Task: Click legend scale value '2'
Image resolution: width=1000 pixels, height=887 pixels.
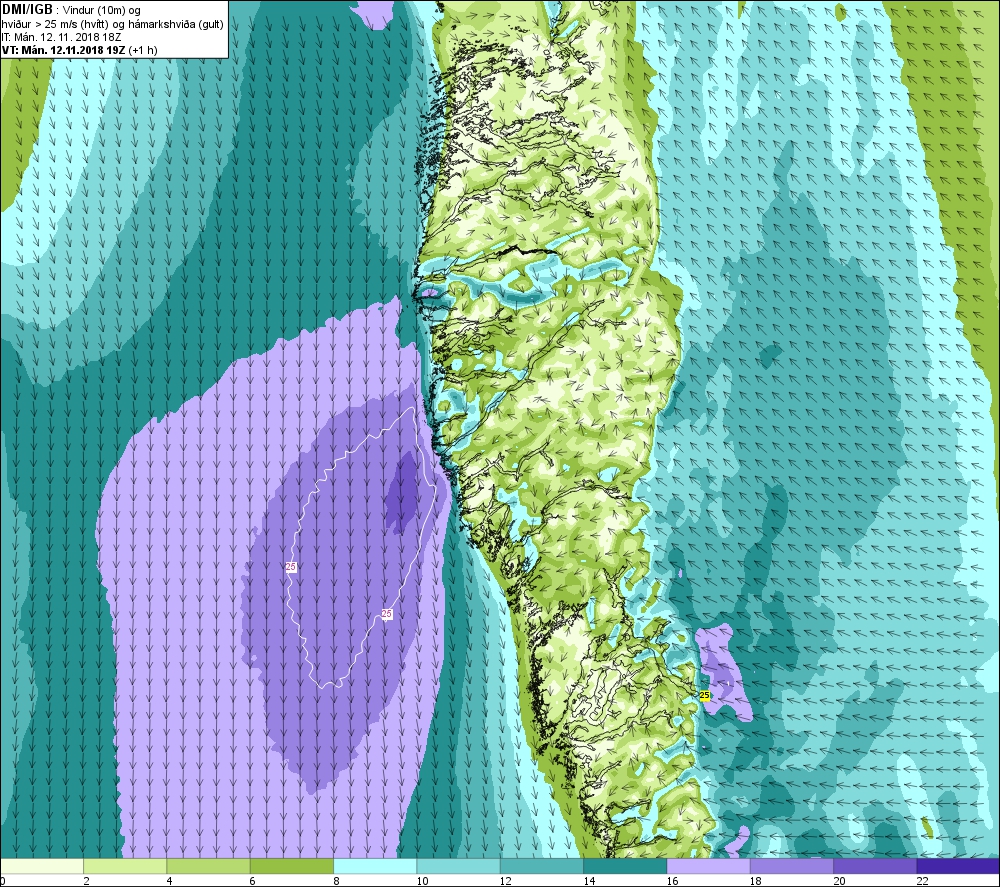Action: coord(86,881)
